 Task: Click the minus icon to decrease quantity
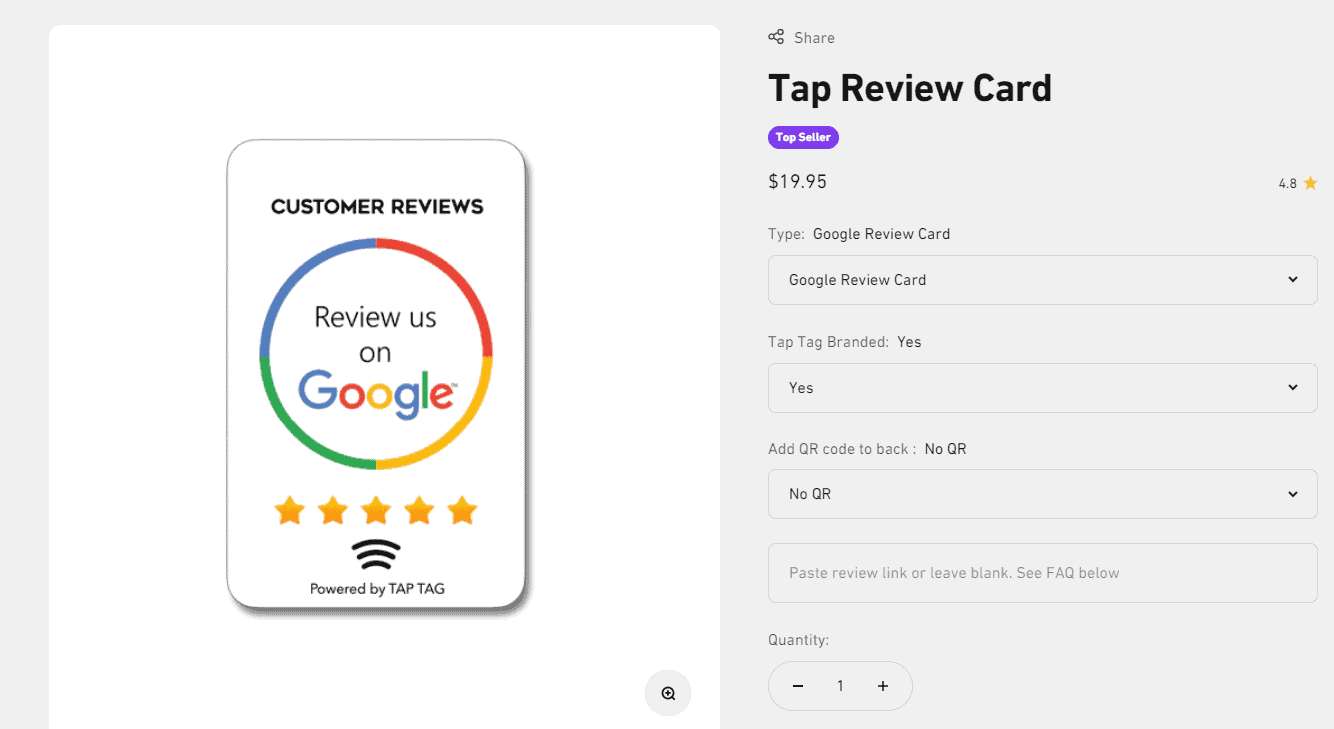(x=798, y=686)
